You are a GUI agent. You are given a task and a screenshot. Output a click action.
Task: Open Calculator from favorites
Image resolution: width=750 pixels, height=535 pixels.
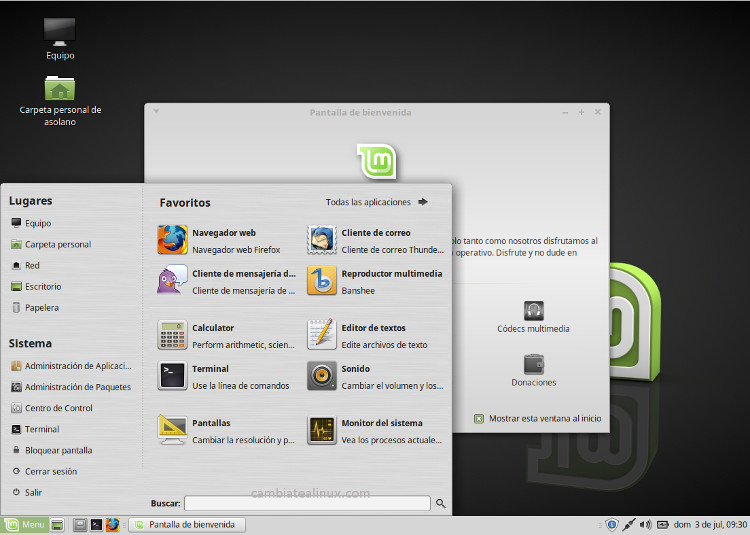click(226, 336)
